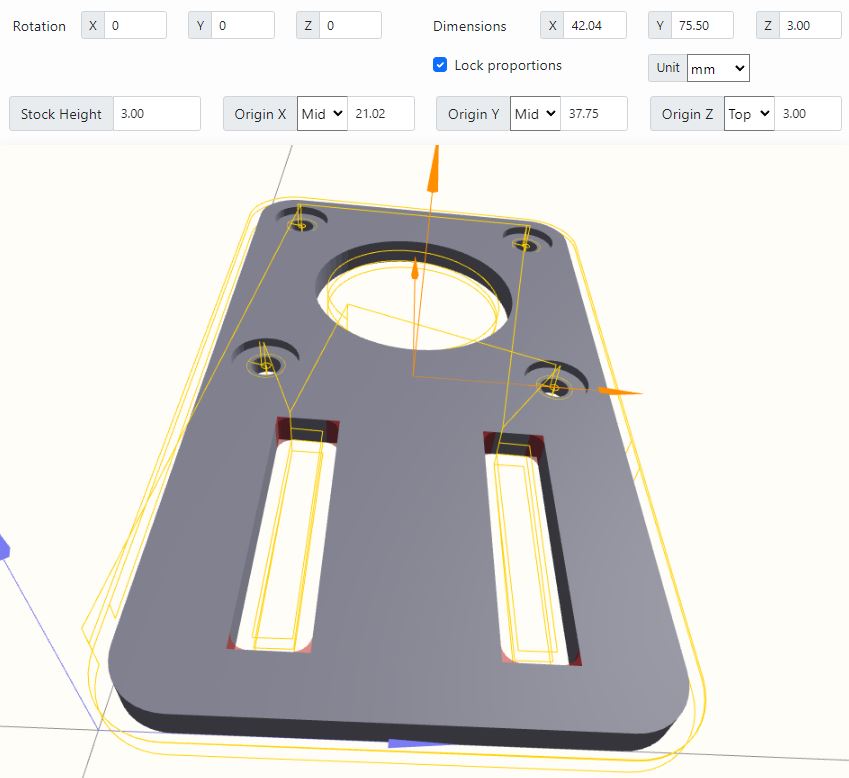Edit the Origin Z value 3.00
Viewport: 849px width, 778px height.
point(808,114)
